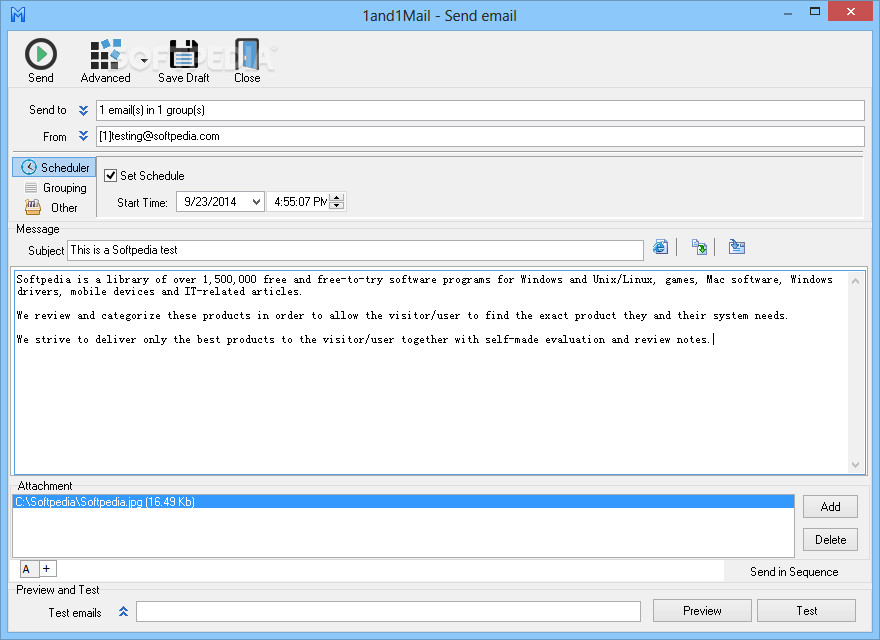This screenshot has width=880, height=640.
Task: Click the Preview button
Action: coord(702,611)
